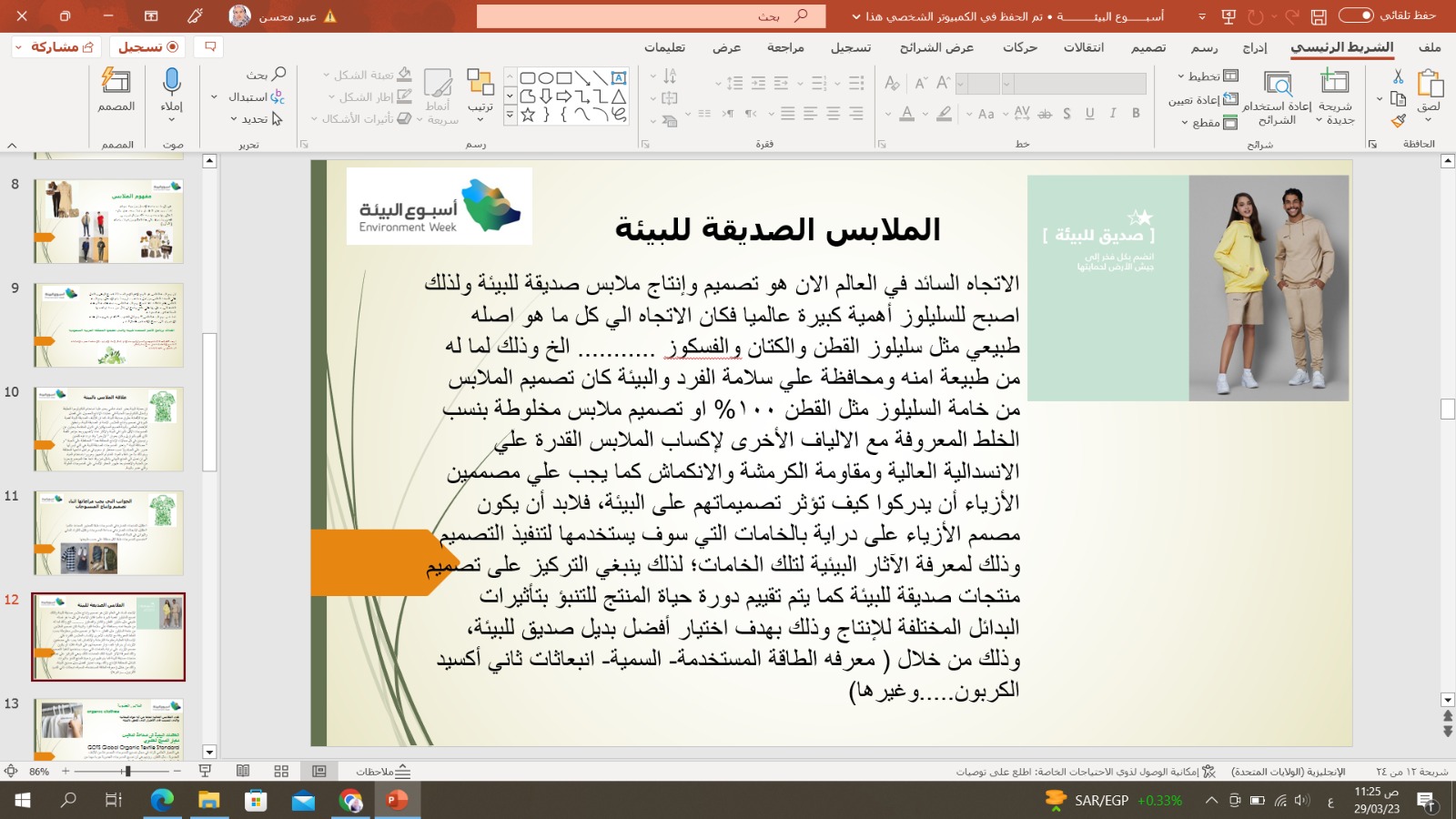Image resolution: width=1456 pixels, height=819 pixels.
Task: Switch to the Review (مراجعة) tab
Action: (x=785, y=47)
